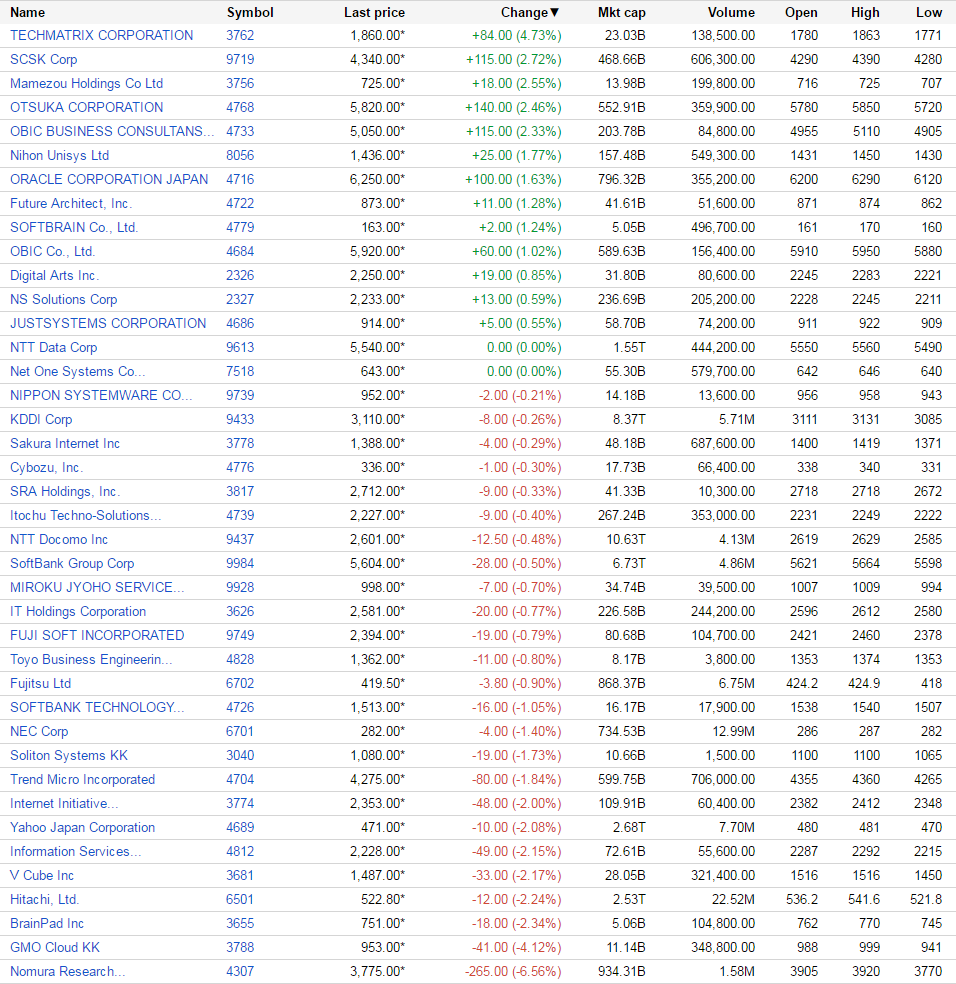Open JUSTSYSTEMS CORPORATION link
This screenshot has width=956, height=984.
(108, 323)
